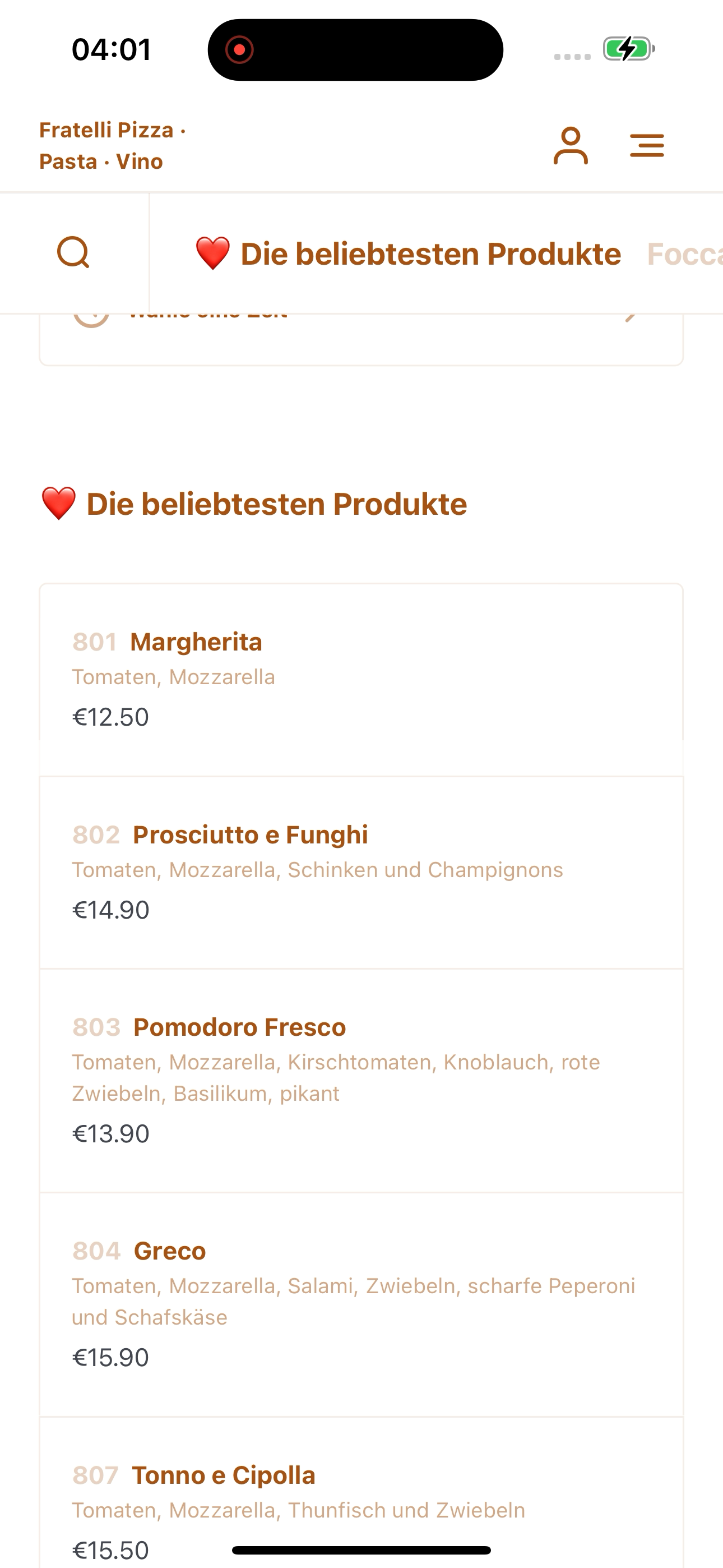The image size is (723, 1568).
Task: Open the user account profile icon
Action: [x=570, y=145]
